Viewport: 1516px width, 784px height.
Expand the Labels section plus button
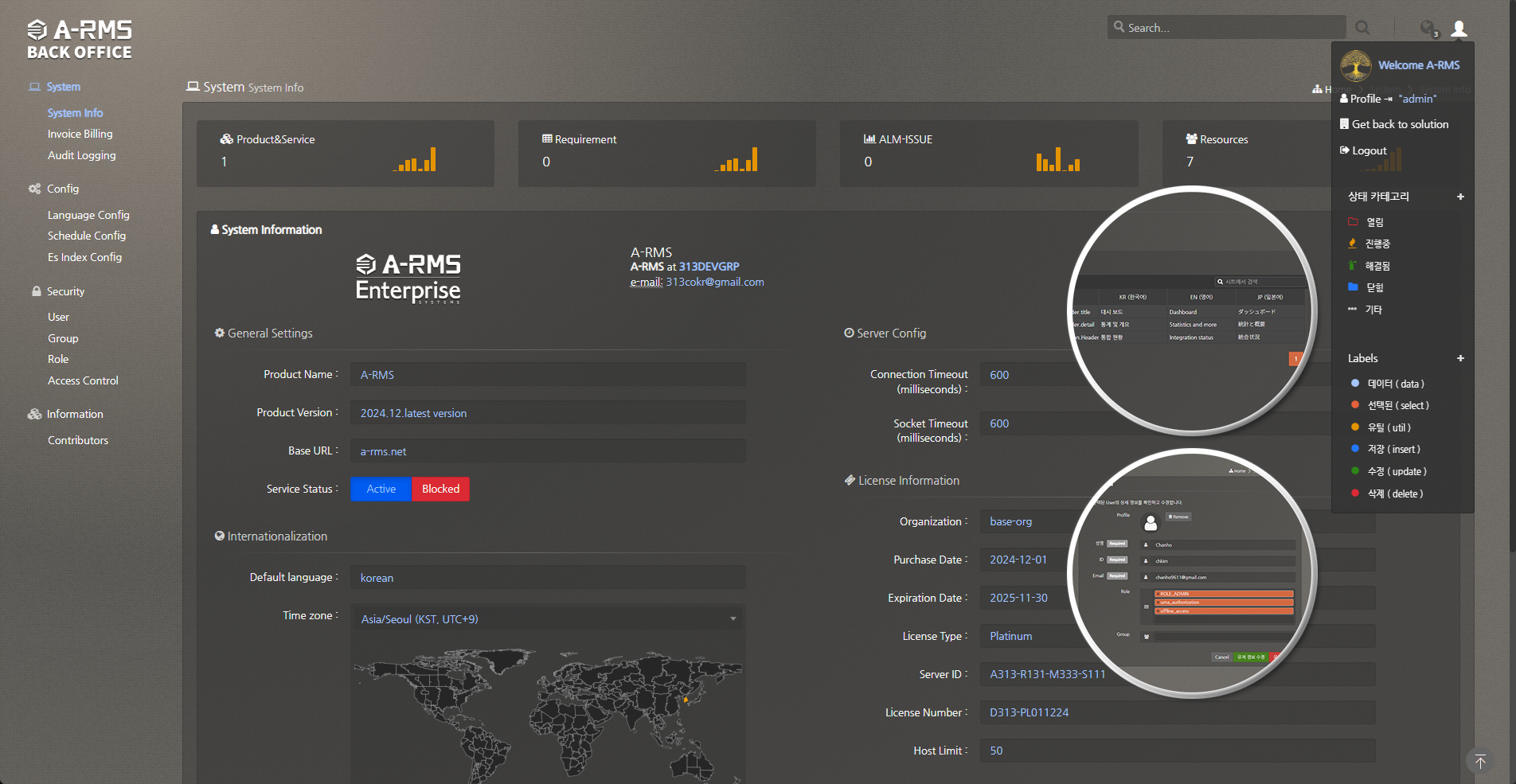1460,358
